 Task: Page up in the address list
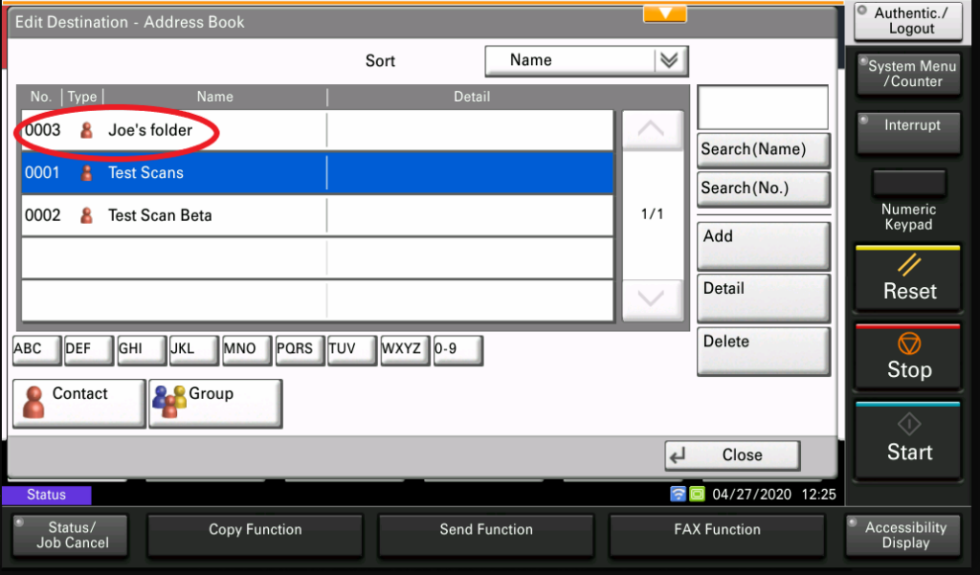(x=651, y=130)
